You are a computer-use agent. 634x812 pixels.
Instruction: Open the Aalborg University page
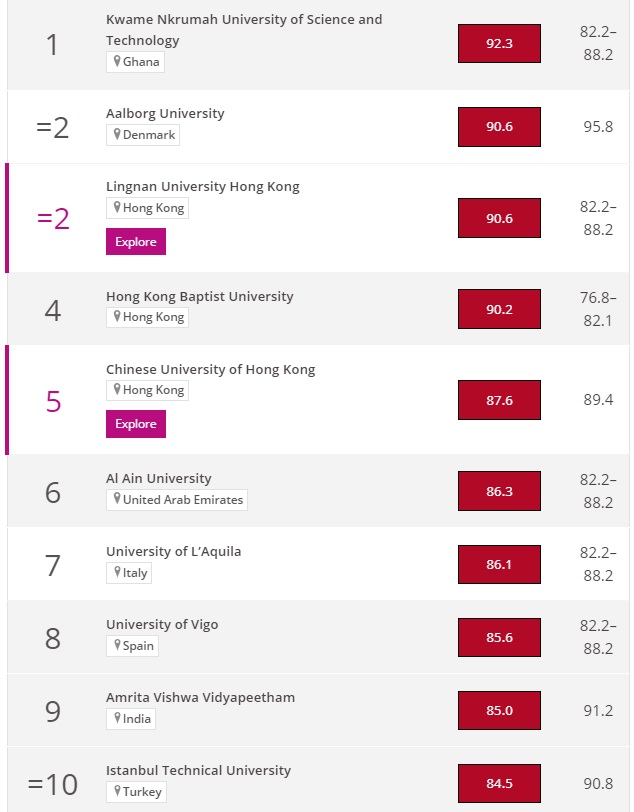[x=165, y=114]
